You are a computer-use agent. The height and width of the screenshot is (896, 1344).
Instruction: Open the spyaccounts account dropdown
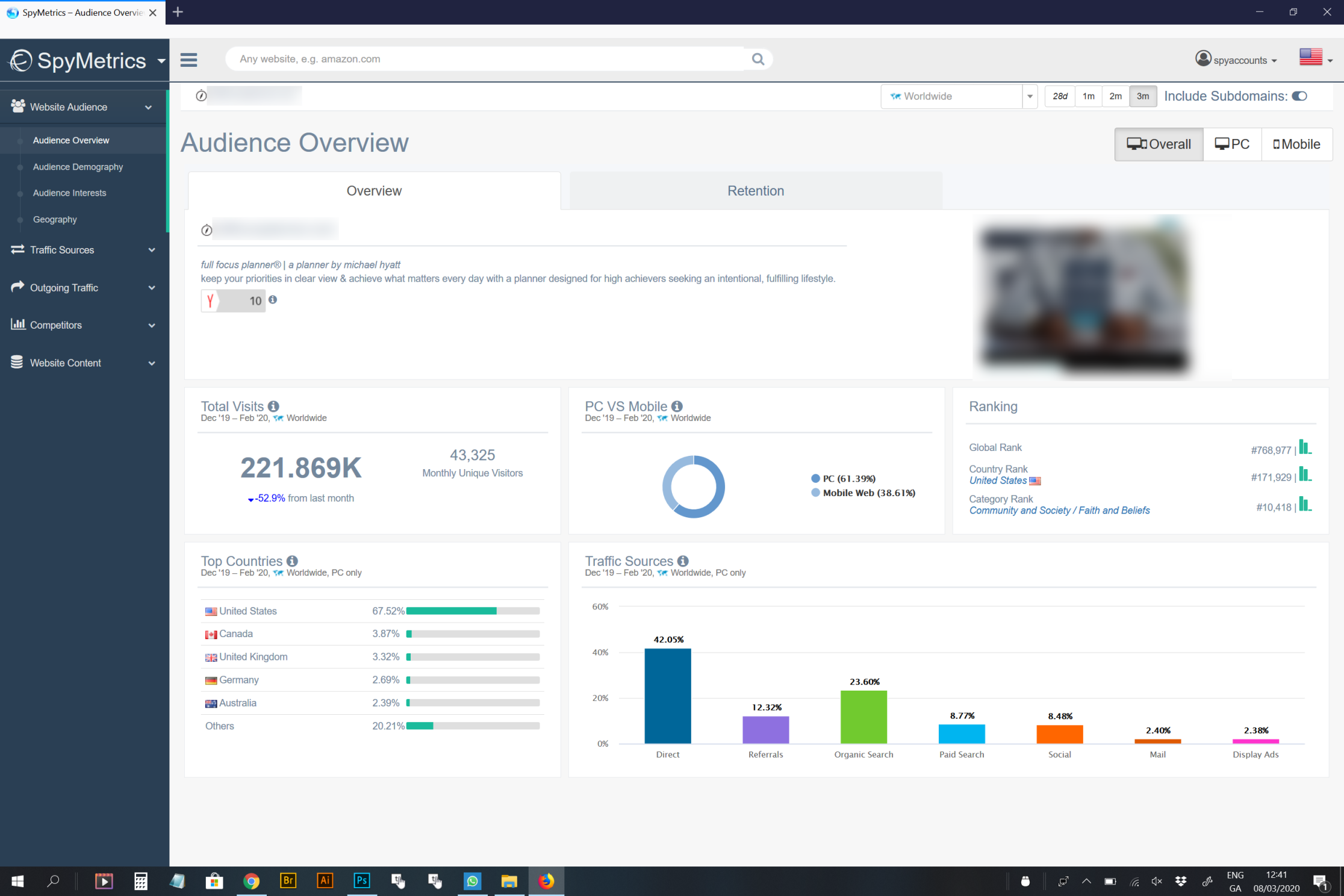(1245, 60)
